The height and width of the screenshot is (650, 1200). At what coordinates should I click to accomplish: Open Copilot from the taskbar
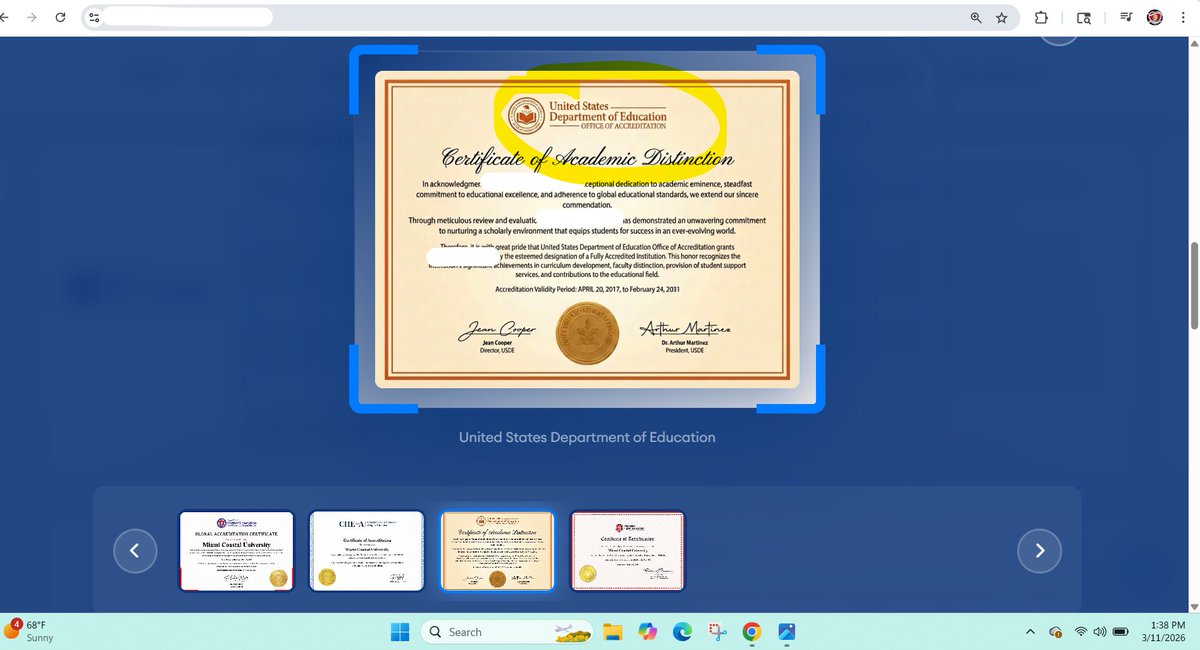pos(648,632)
